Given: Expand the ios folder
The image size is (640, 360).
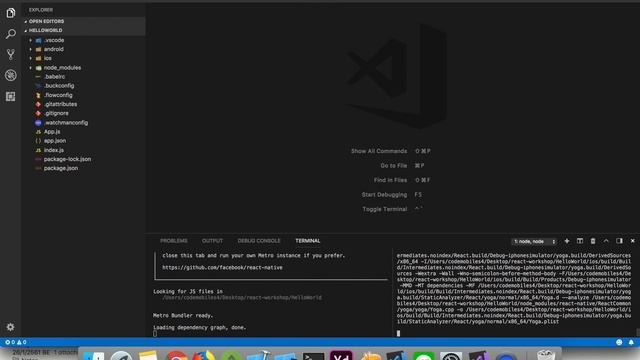Looking at the screenshot, I should click(x=47, y=58).
